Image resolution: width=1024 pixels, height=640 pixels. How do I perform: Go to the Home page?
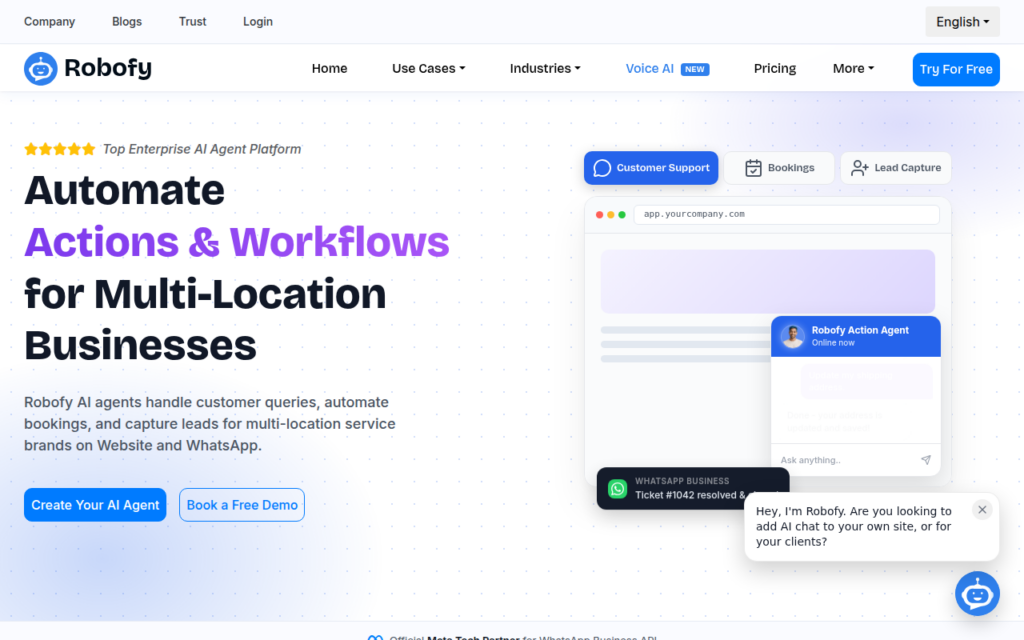pos(329,69)
